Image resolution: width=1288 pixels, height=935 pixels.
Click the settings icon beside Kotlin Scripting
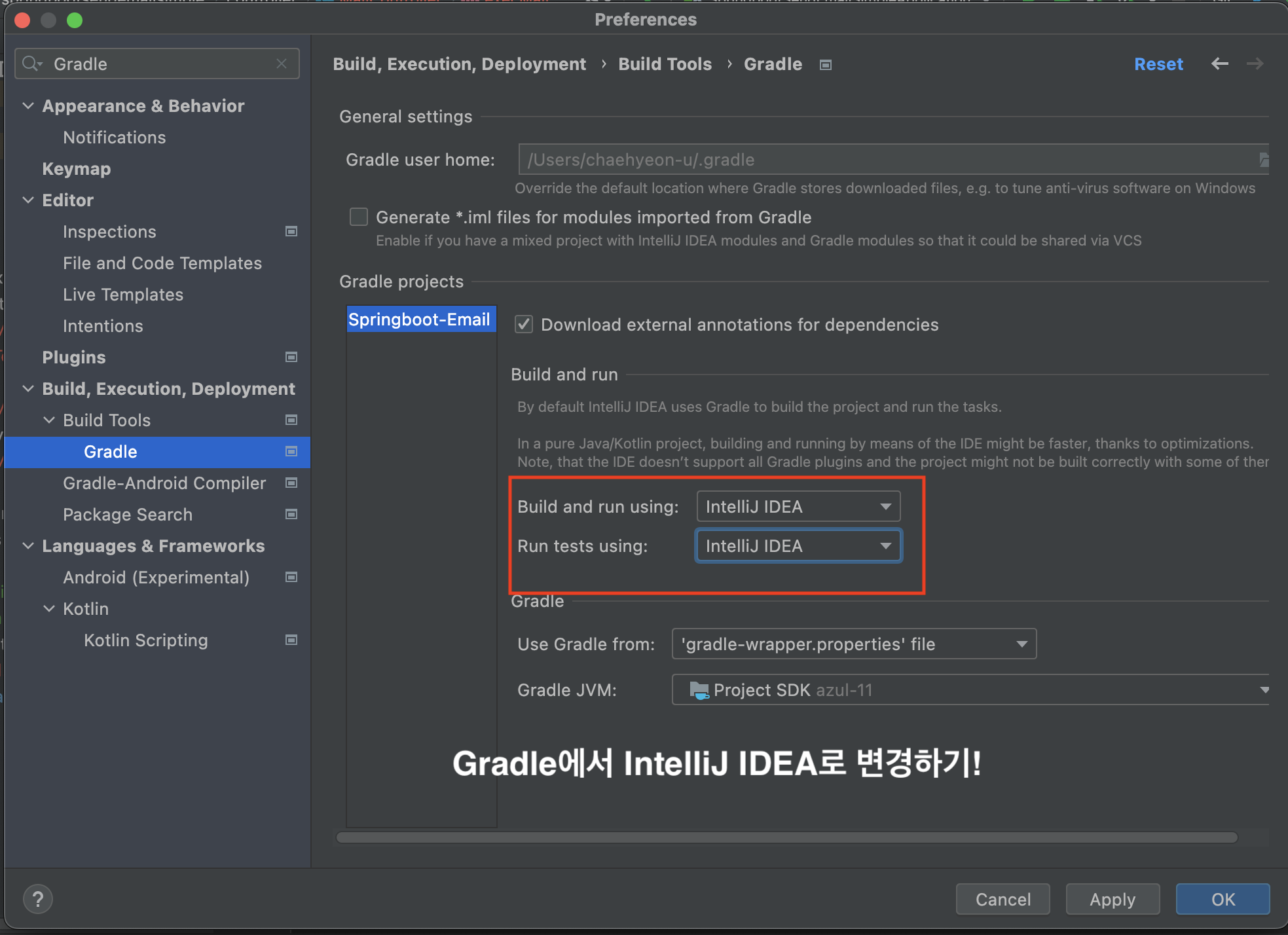pyautogui.click(x=291, y=640)
